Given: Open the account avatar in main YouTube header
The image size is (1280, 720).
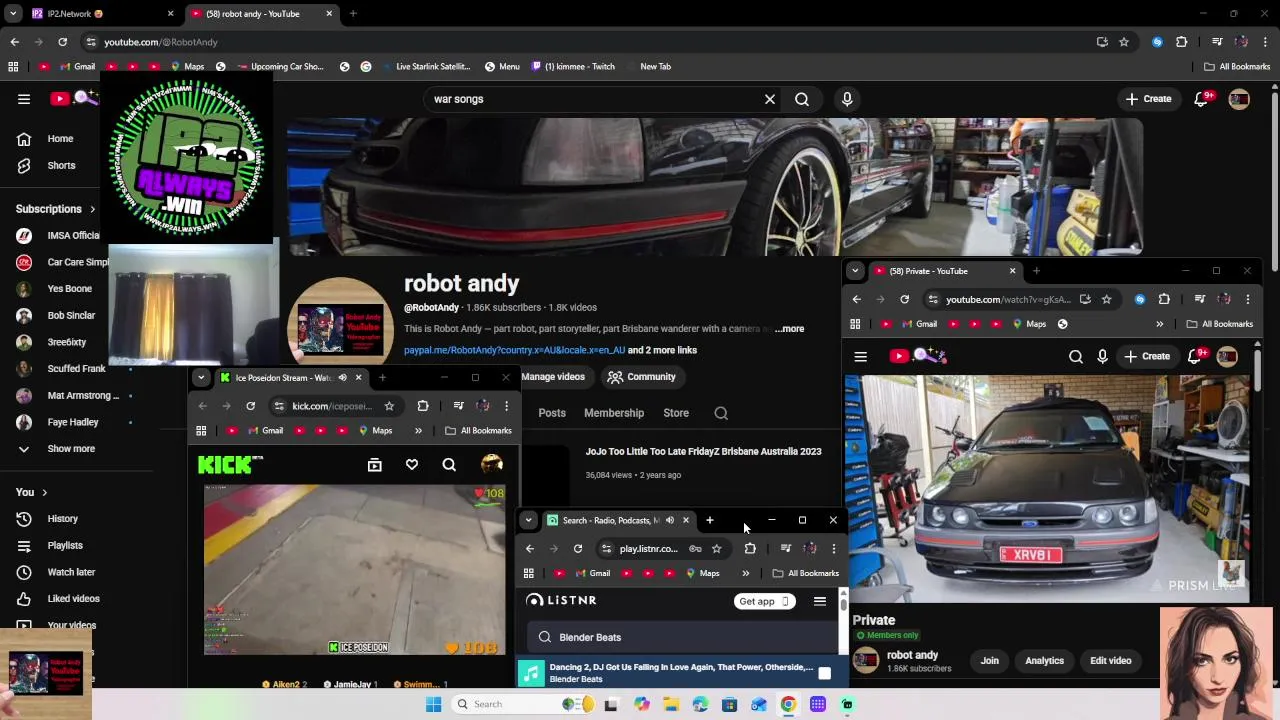Looking at the screenshot, I should (1239, 99).
